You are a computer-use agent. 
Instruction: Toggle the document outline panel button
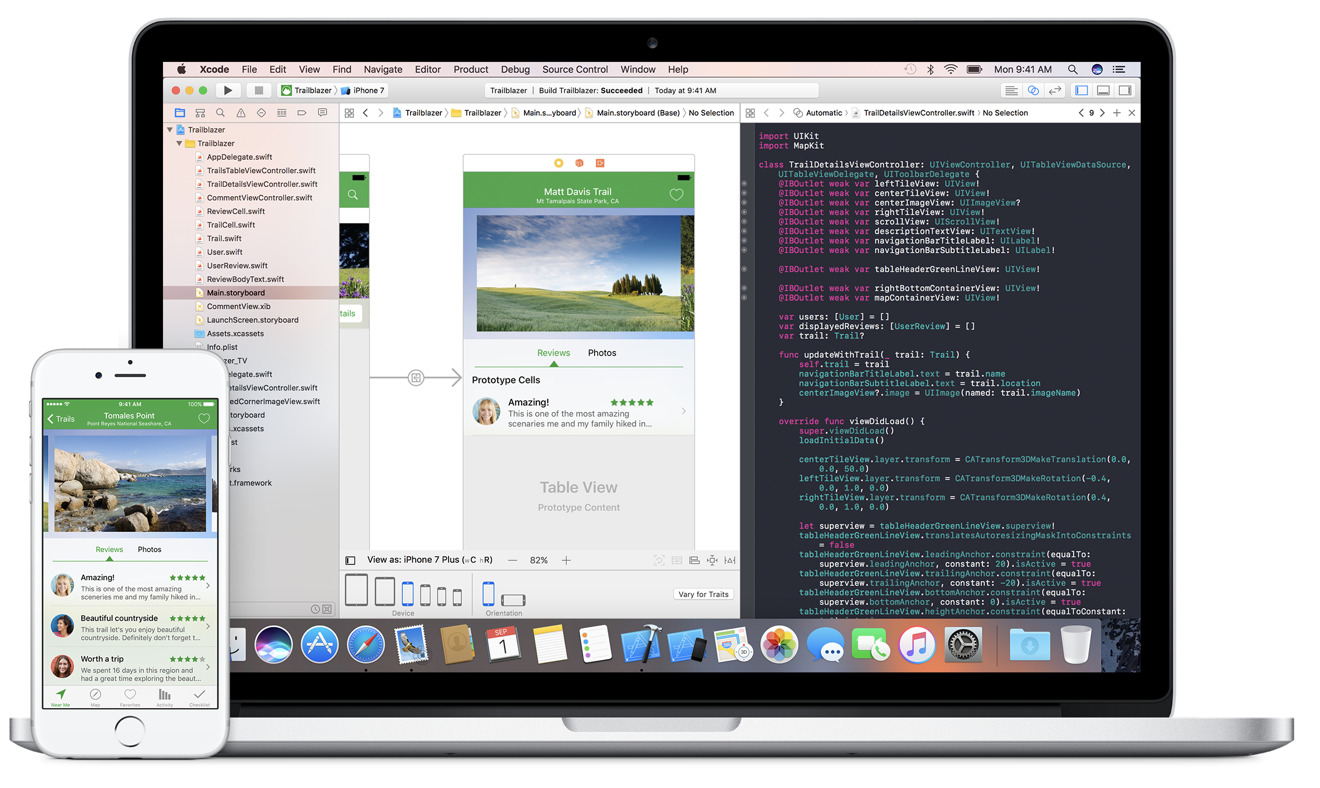tap(350, 560)
